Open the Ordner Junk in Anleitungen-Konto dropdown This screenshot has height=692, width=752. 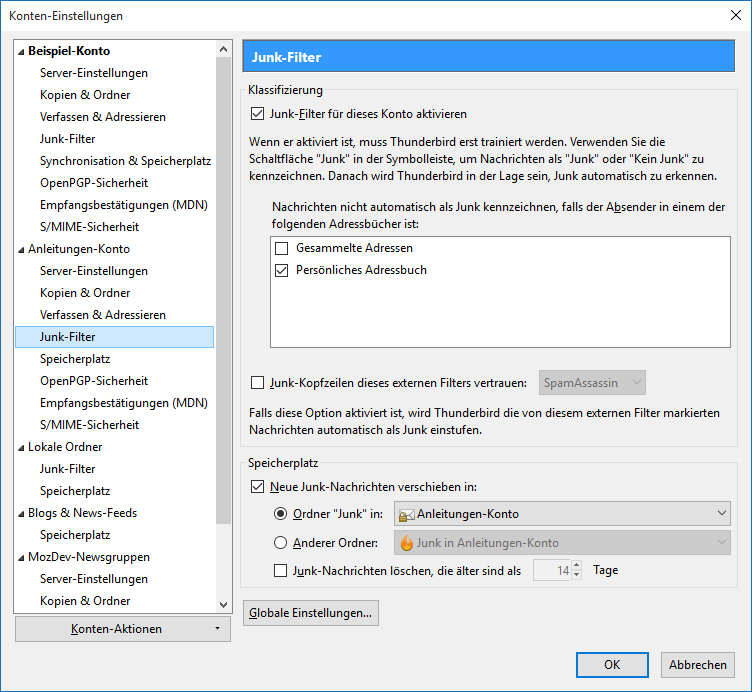(562, 514)
